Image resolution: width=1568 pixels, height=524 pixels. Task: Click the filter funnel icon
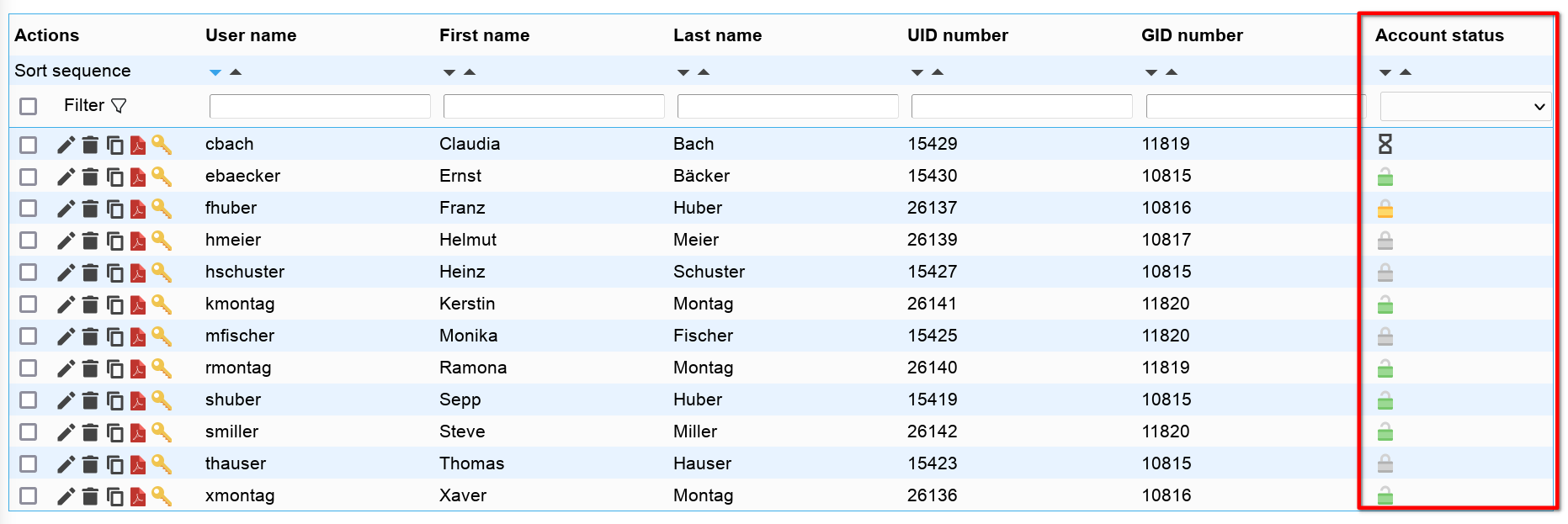tap(119, 106)
